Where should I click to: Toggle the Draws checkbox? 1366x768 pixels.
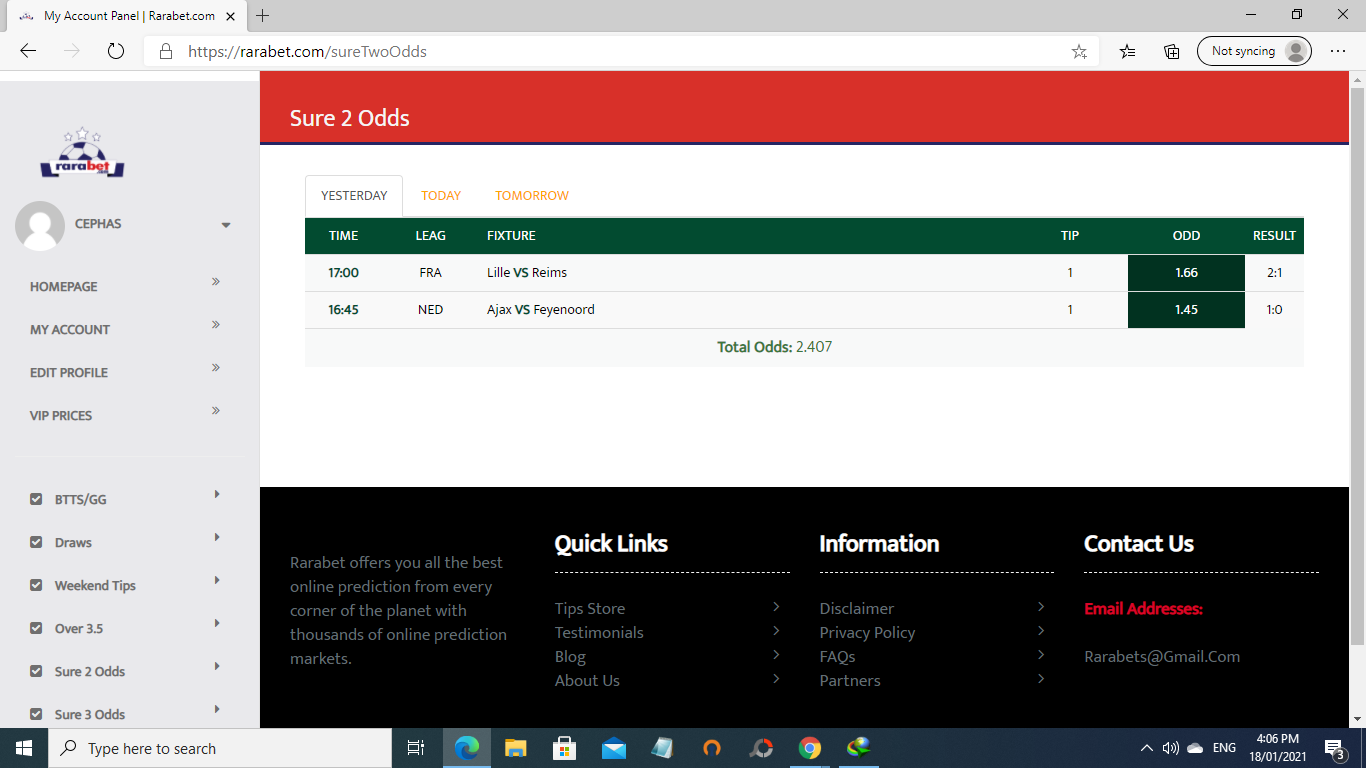click(x=36, y=542)
